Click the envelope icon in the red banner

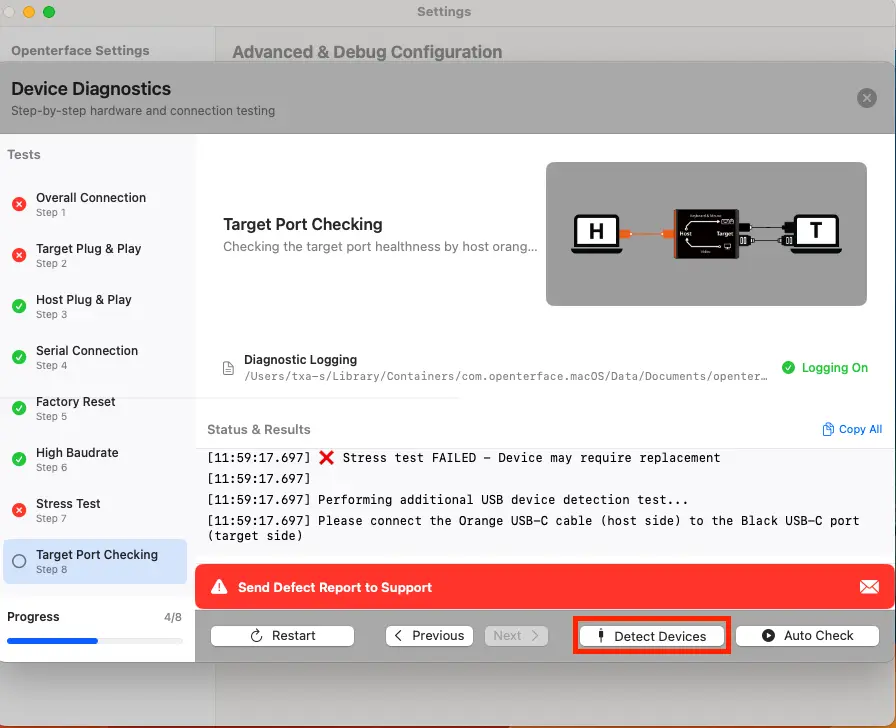[869, 587]
